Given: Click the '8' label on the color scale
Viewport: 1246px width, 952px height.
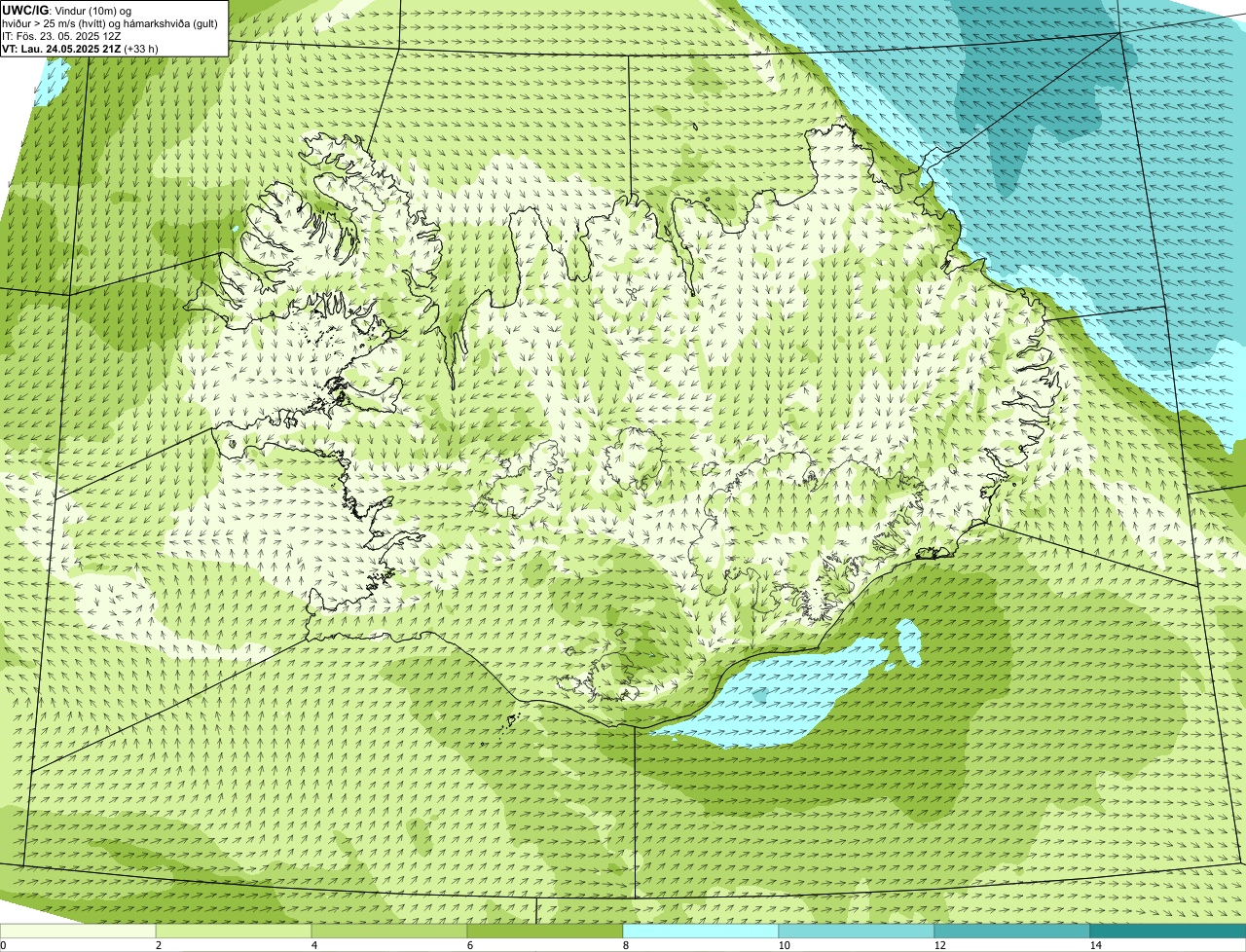Looking at the screenshot, I should point(625,945).
